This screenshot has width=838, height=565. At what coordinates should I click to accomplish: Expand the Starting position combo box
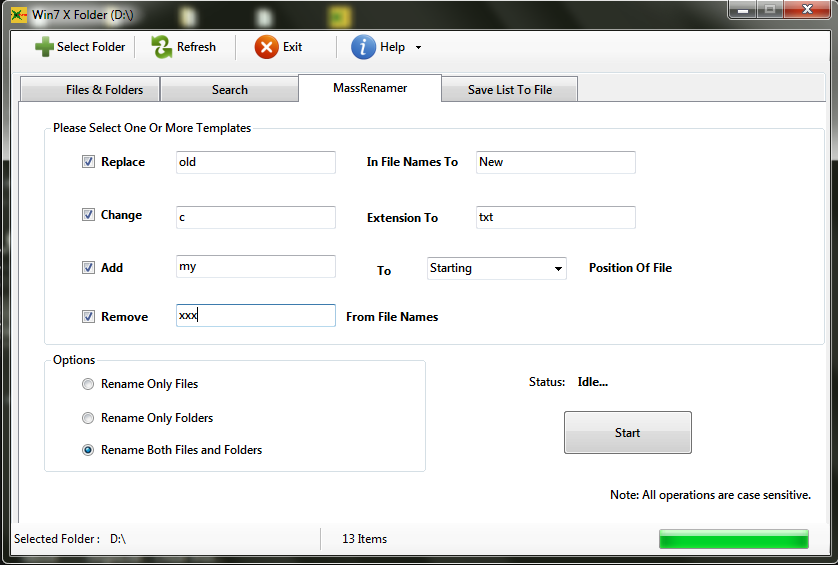pyautogui.click(x=558, y=268)
